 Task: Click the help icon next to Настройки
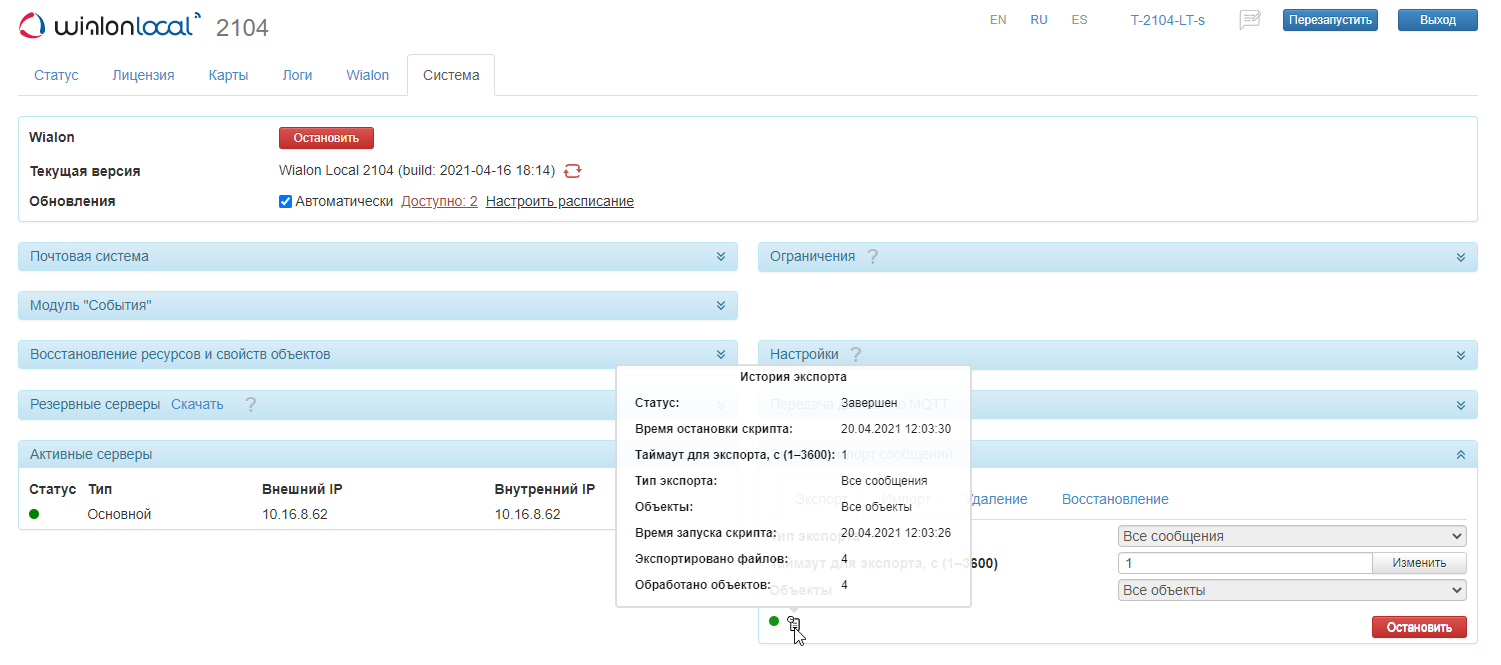click(856, 354)
